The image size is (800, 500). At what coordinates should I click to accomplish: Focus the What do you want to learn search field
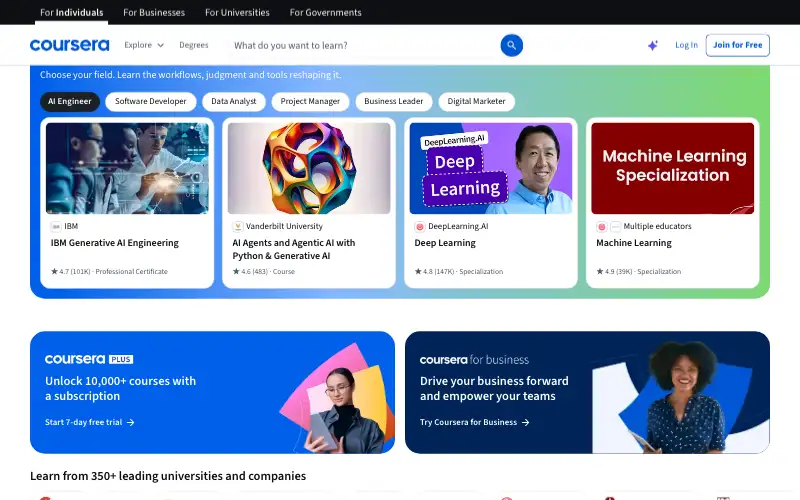coord(362,45)
